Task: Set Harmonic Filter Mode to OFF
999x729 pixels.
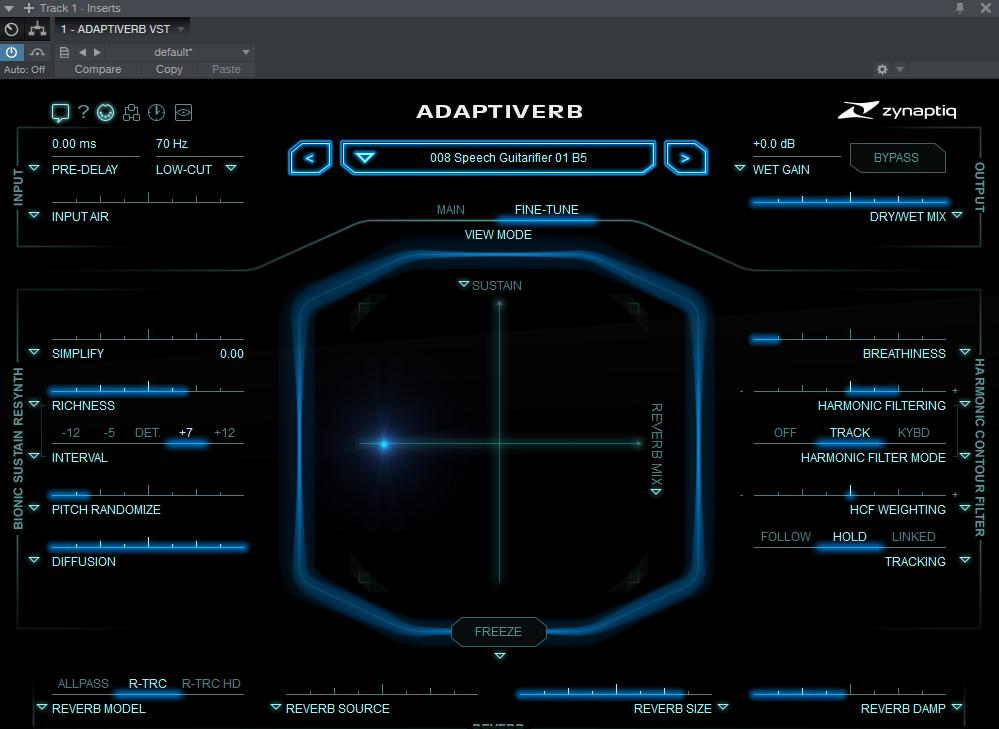Action: (785, 433)
